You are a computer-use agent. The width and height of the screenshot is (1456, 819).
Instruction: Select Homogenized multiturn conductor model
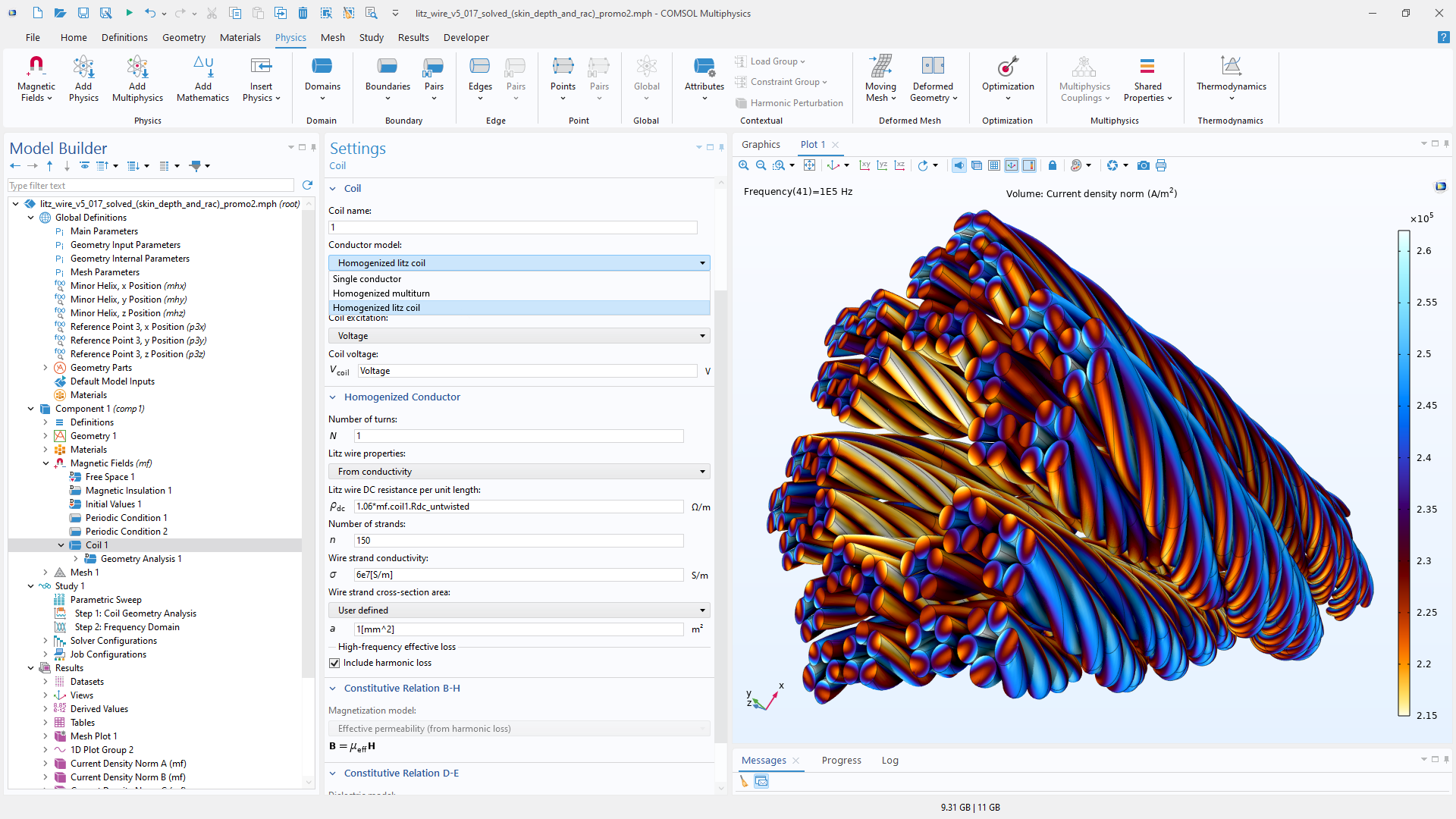381,293
